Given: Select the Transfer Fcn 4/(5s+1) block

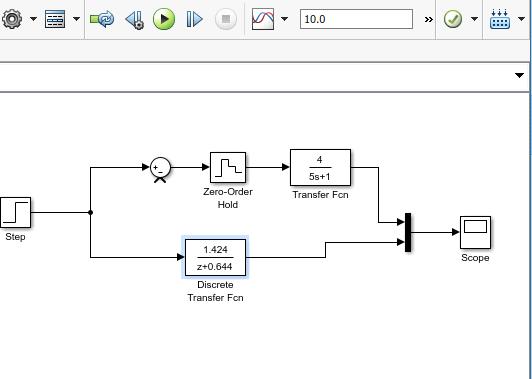Looking at the screenshot, I should tap(320, 167).
